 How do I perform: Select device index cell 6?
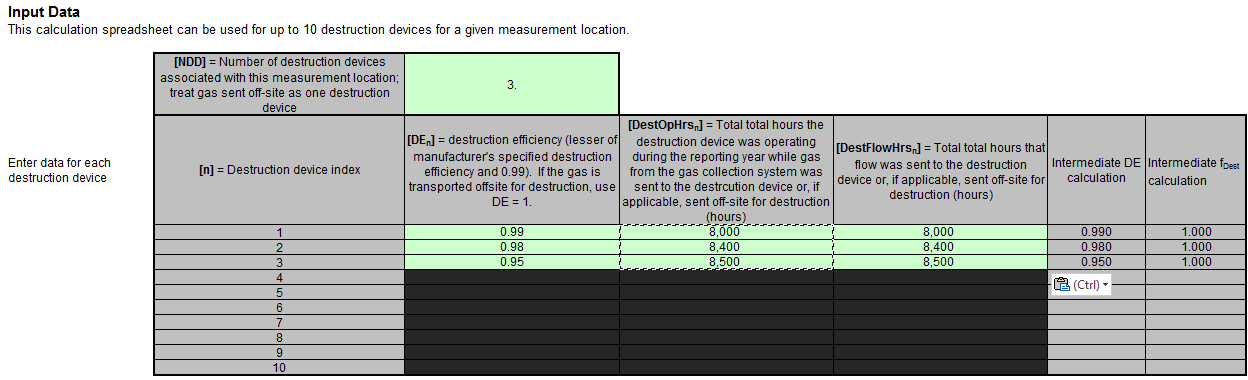[279, 307]
